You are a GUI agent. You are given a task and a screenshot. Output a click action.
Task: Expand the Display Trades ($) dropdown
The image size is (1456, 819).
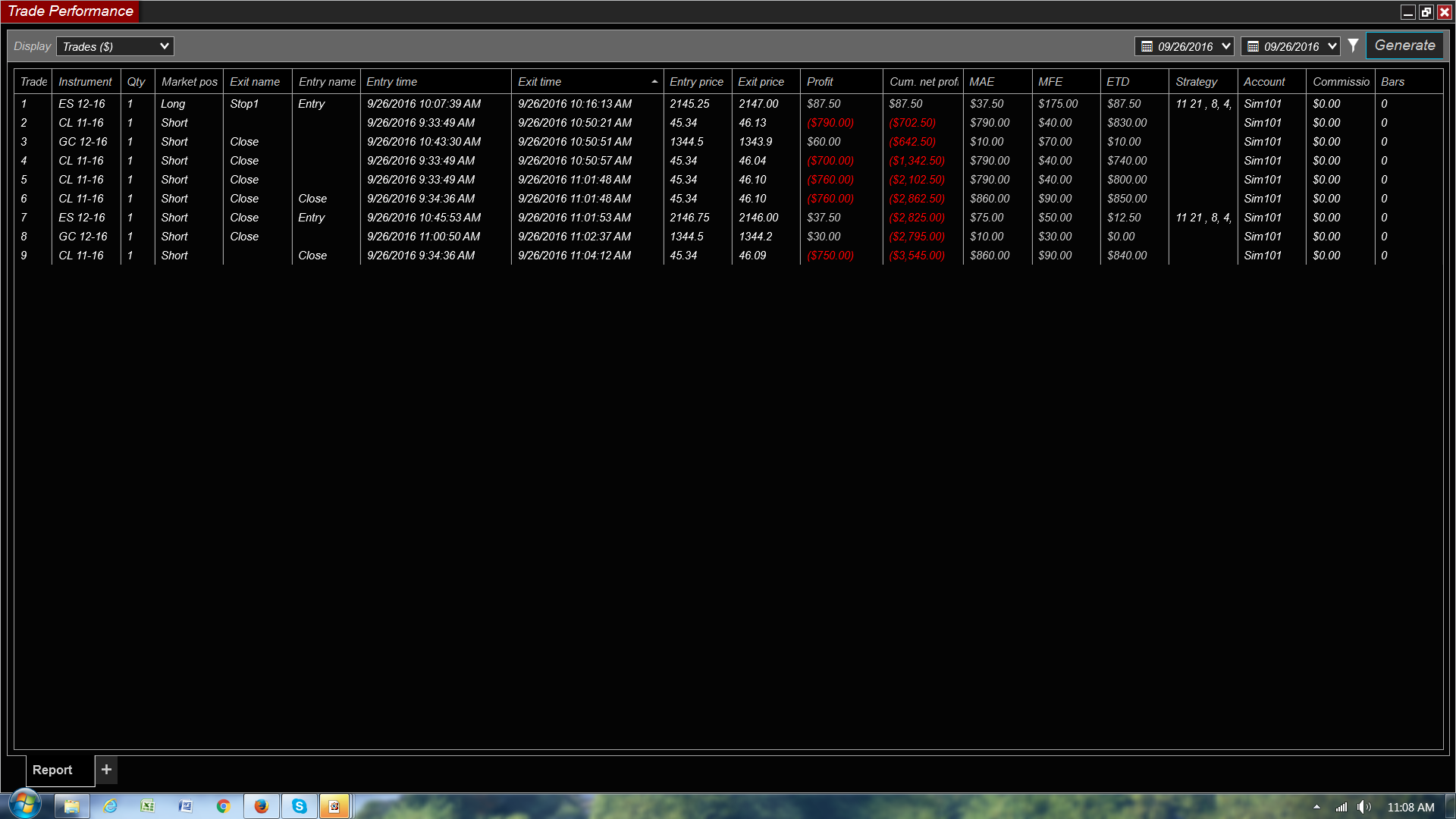pyautogui.click(x=115, y=46)
